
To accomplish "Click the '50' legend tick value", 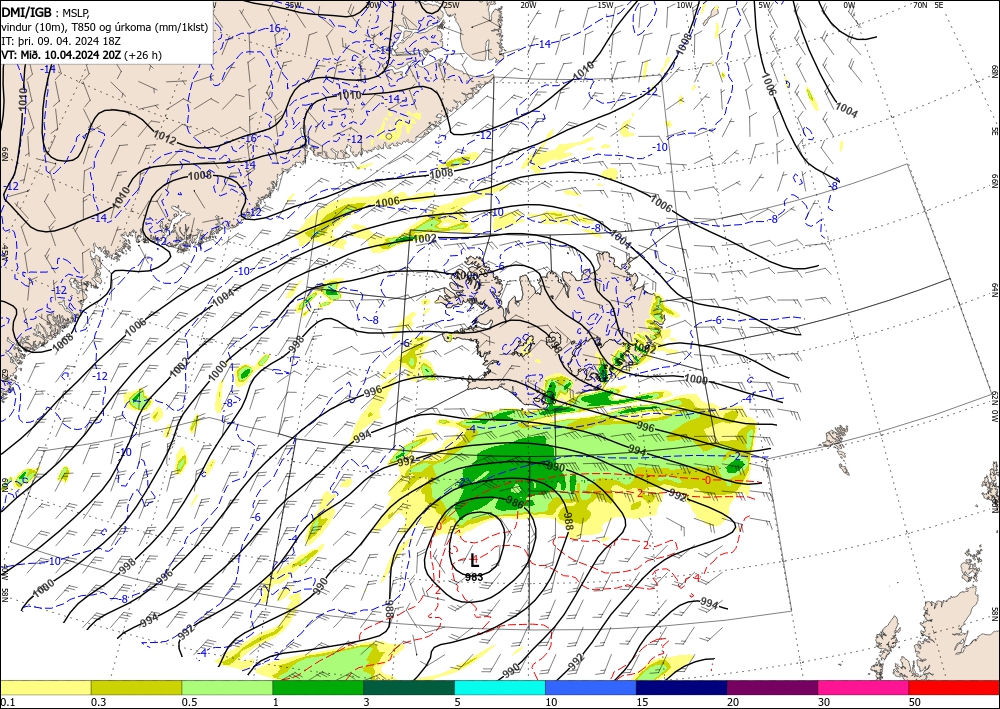I will point(915,702).
